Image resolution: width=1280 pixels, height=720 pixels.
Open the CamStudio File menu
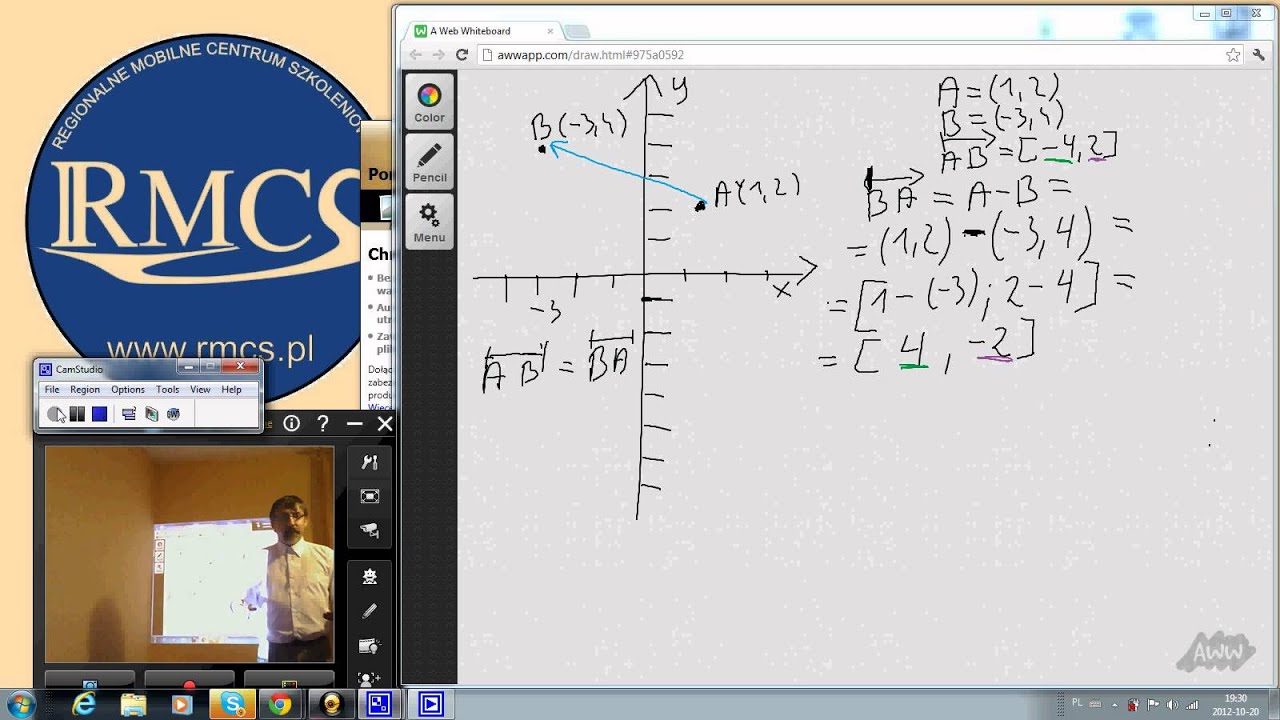pos(52,389)
